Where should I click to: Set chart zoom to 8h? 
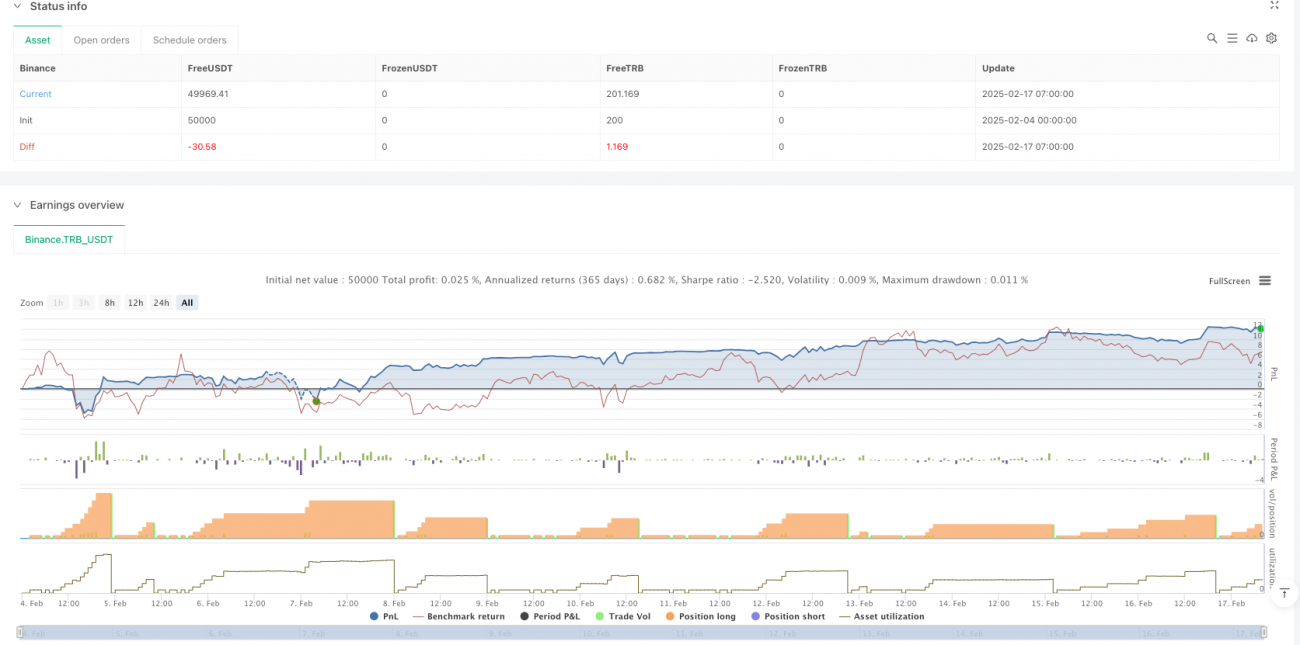point(109,303)
